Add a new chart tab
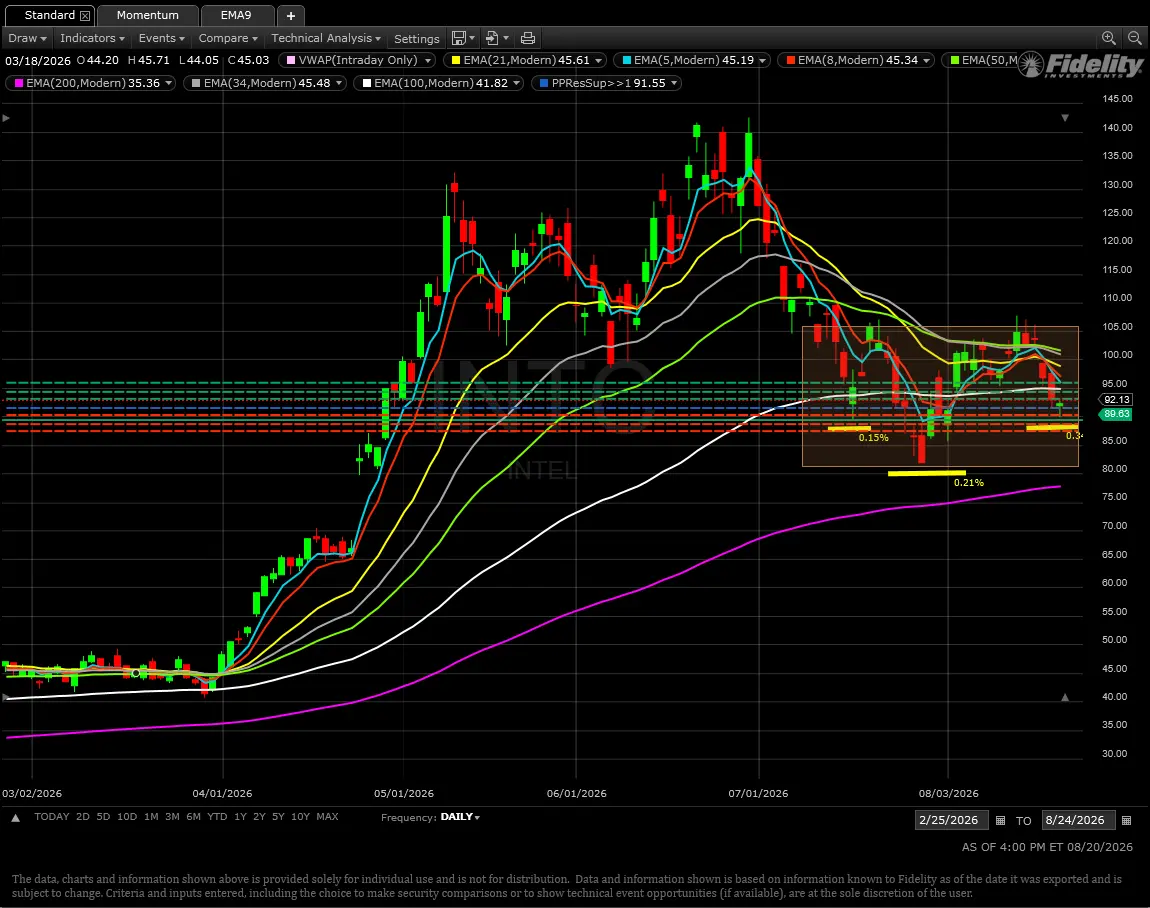1150x908 pixels. click(290, 15)
